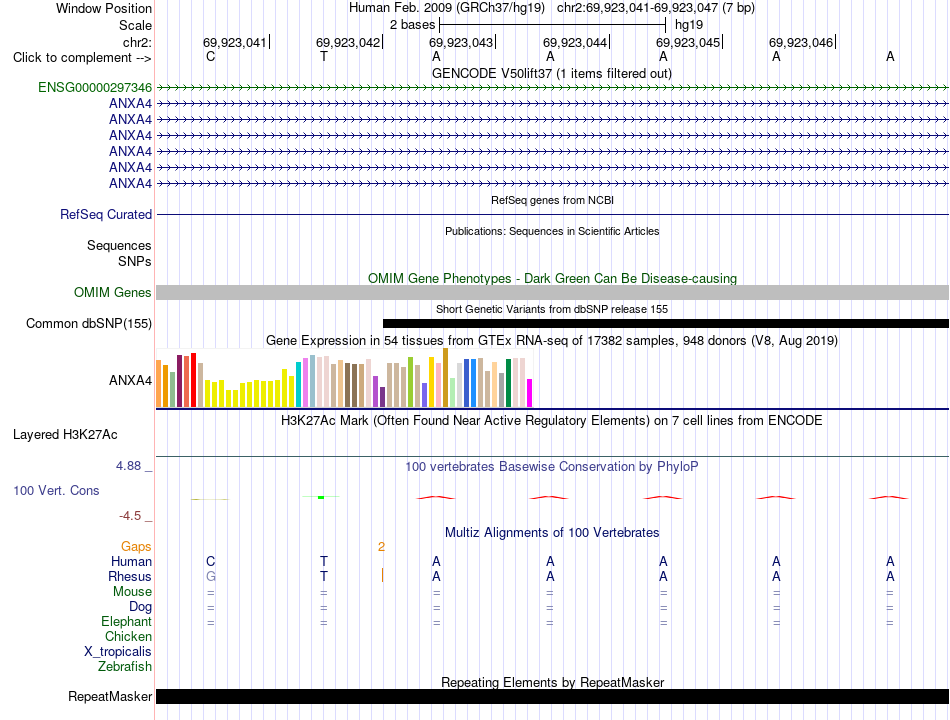Click the SNPs track label
This screenshot has width=950, height=720.
click(x=135, y=261)
